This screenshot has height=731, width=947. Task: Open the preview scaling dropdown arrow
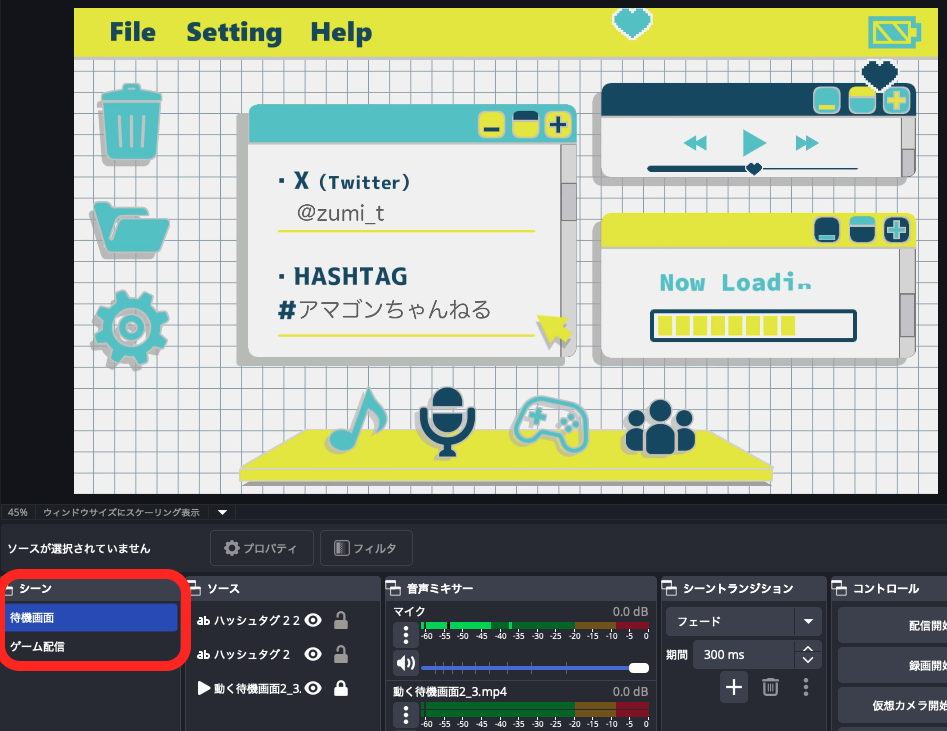(223, 512)
